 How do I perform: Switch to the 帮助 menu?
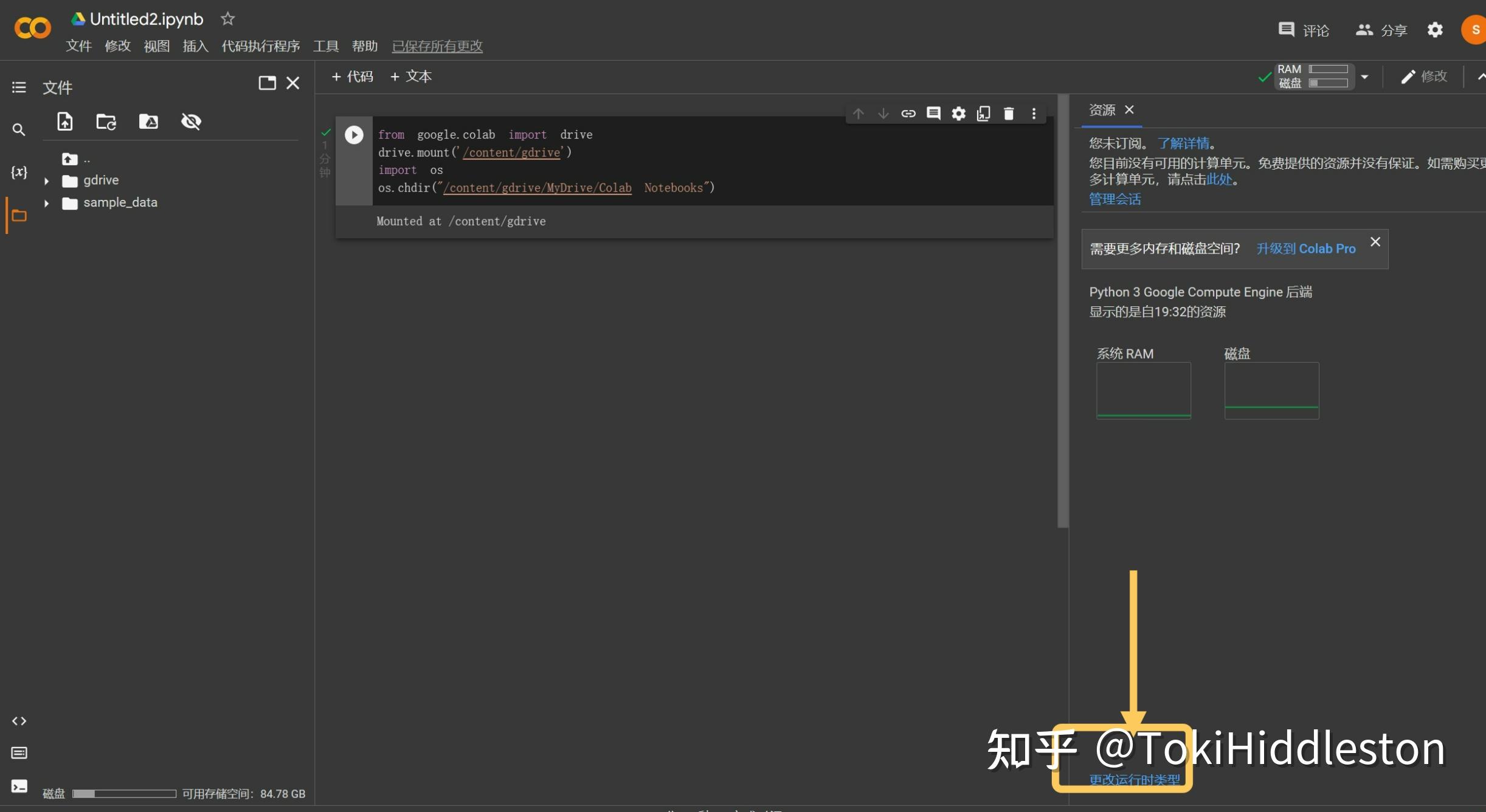tap(365, 46)
